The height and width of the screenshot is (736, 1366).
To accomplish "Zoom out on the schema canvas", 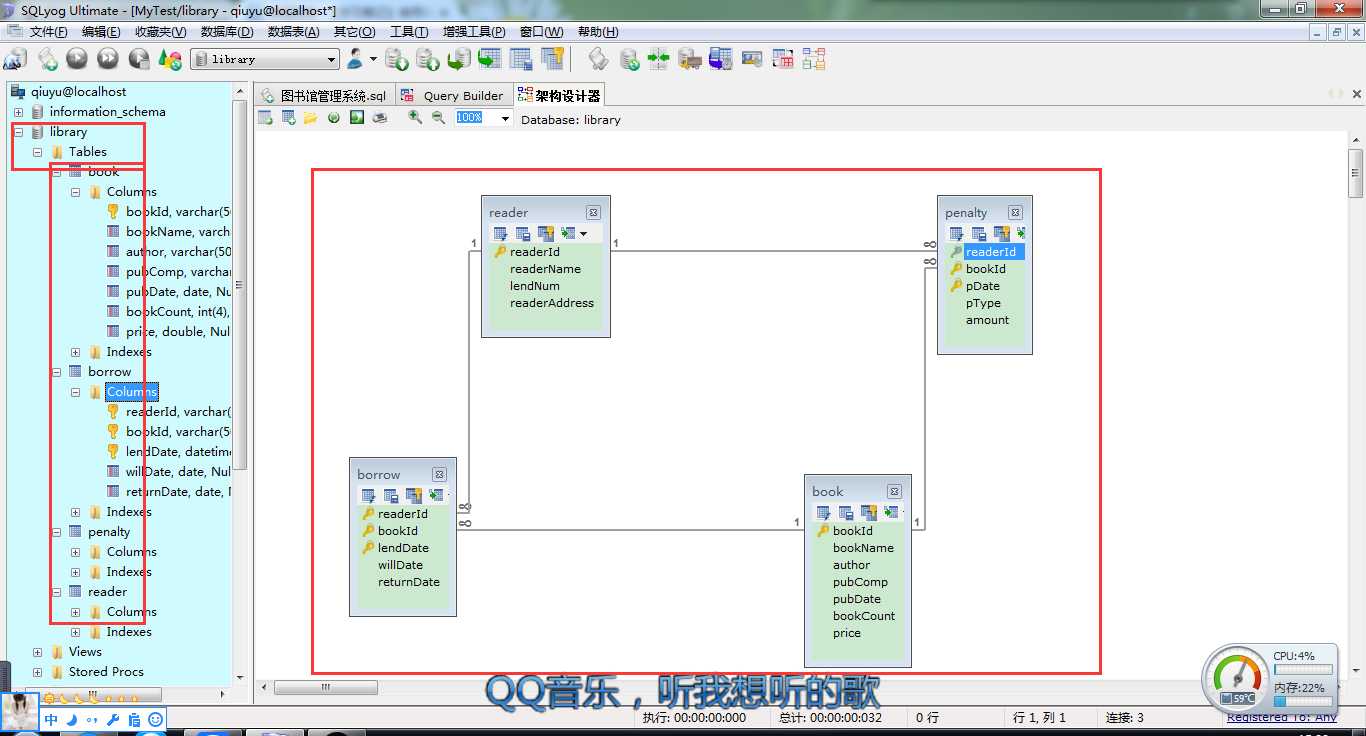I will pos(438,118).
